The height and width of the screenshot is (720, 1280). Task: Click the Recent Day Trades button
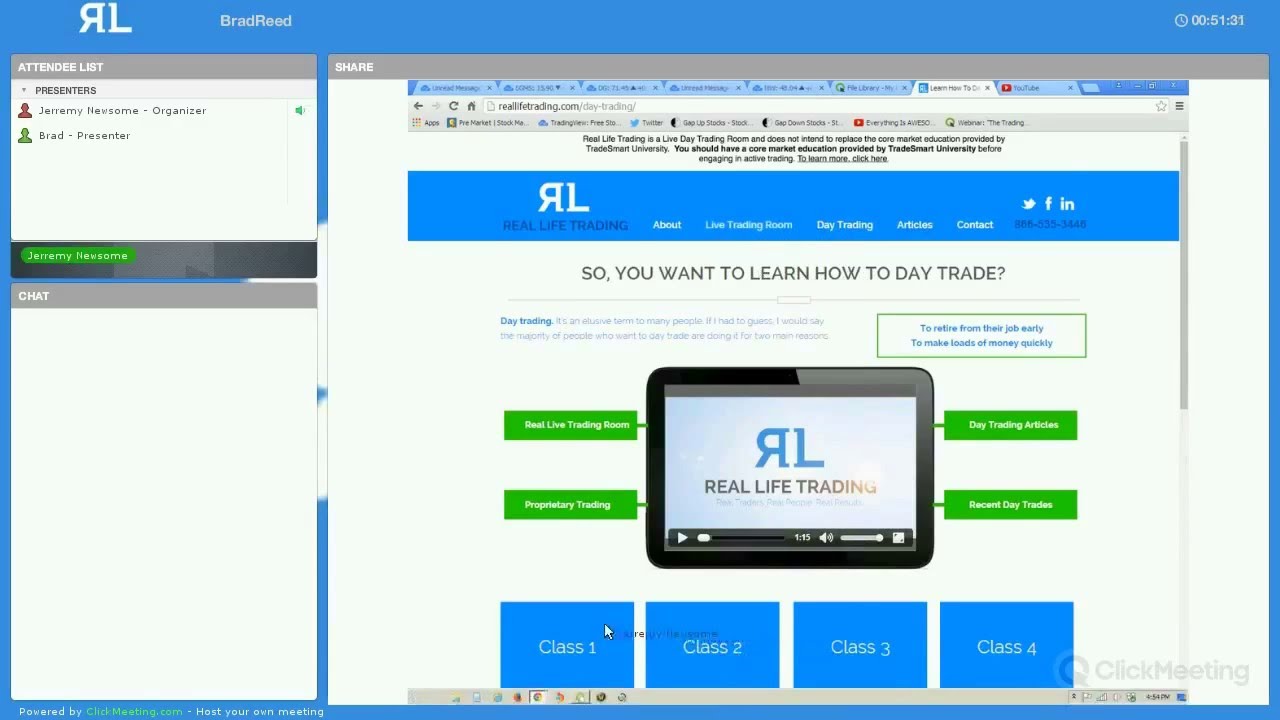(x=1010, y=505)
